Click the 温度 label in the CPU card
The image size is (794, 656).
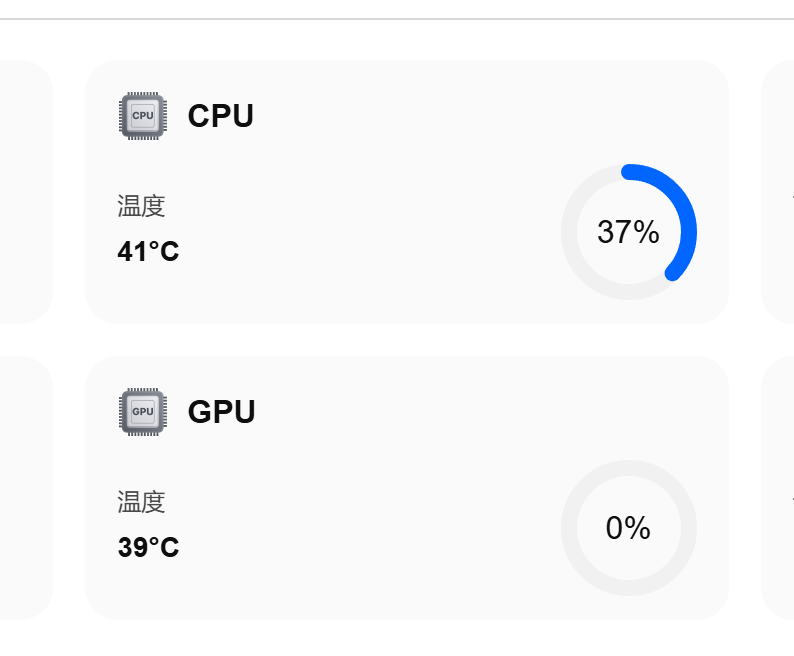[x=141, y=206]
